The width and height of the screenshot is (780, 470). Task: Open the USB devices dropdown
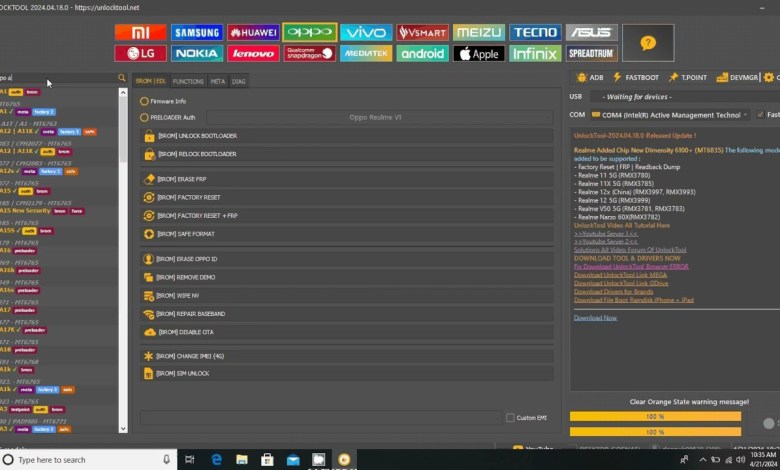pos(680,96)
